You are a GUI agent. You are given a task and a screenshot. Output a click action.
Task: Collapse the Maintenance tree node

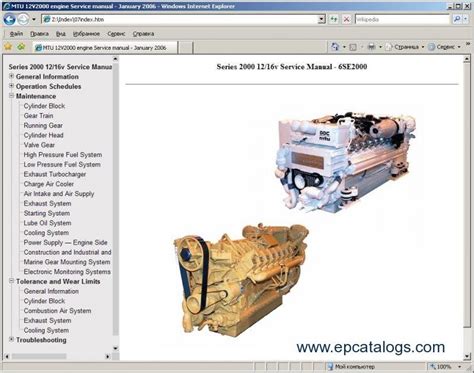coord(11,96)
